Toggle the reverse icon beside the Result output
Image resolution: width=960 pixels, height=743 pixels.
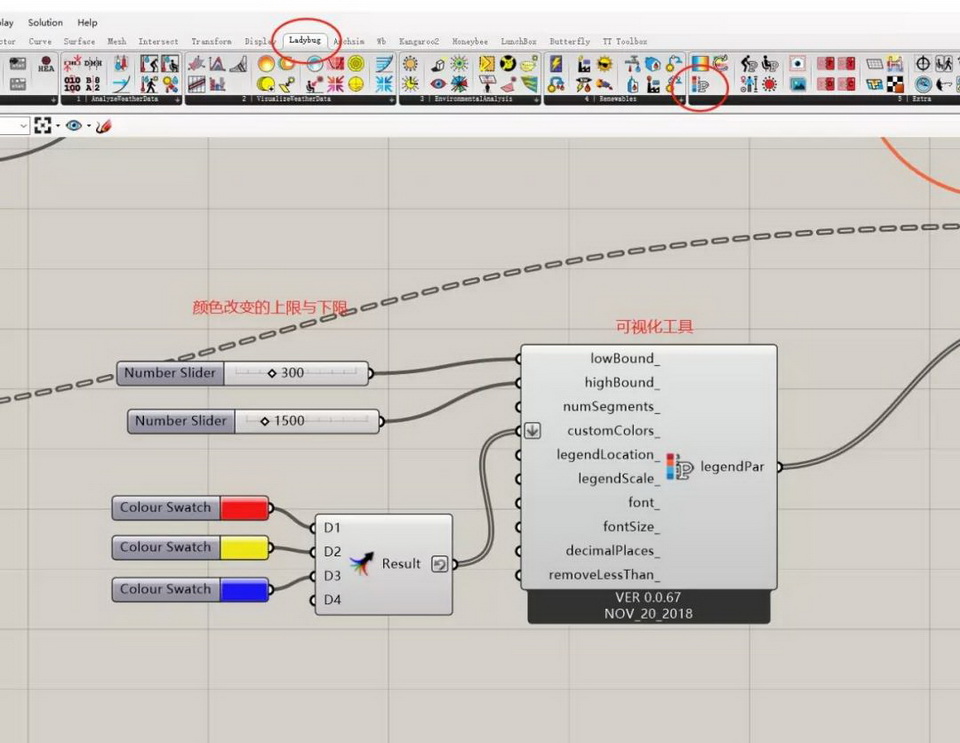[x=439, y=564]
